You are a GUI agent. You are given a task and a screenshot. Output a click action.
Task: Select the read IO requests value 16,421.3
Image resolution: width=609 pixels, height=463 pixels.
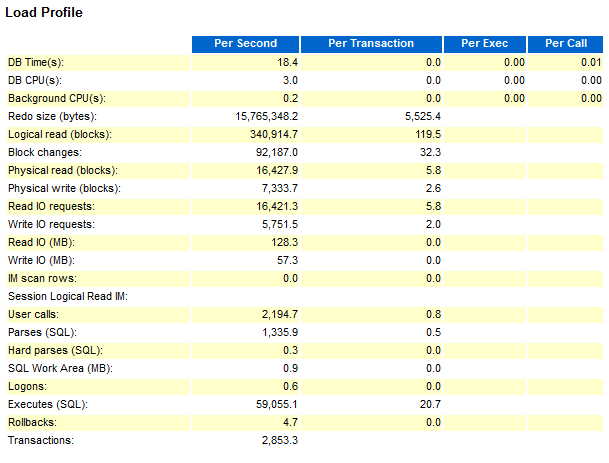pos(277,206)
